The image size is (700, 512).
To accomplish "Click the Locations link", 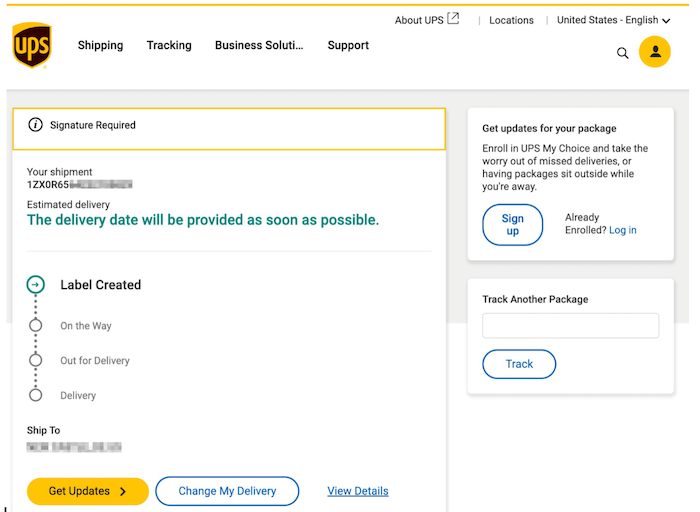I will pos(511,20).
